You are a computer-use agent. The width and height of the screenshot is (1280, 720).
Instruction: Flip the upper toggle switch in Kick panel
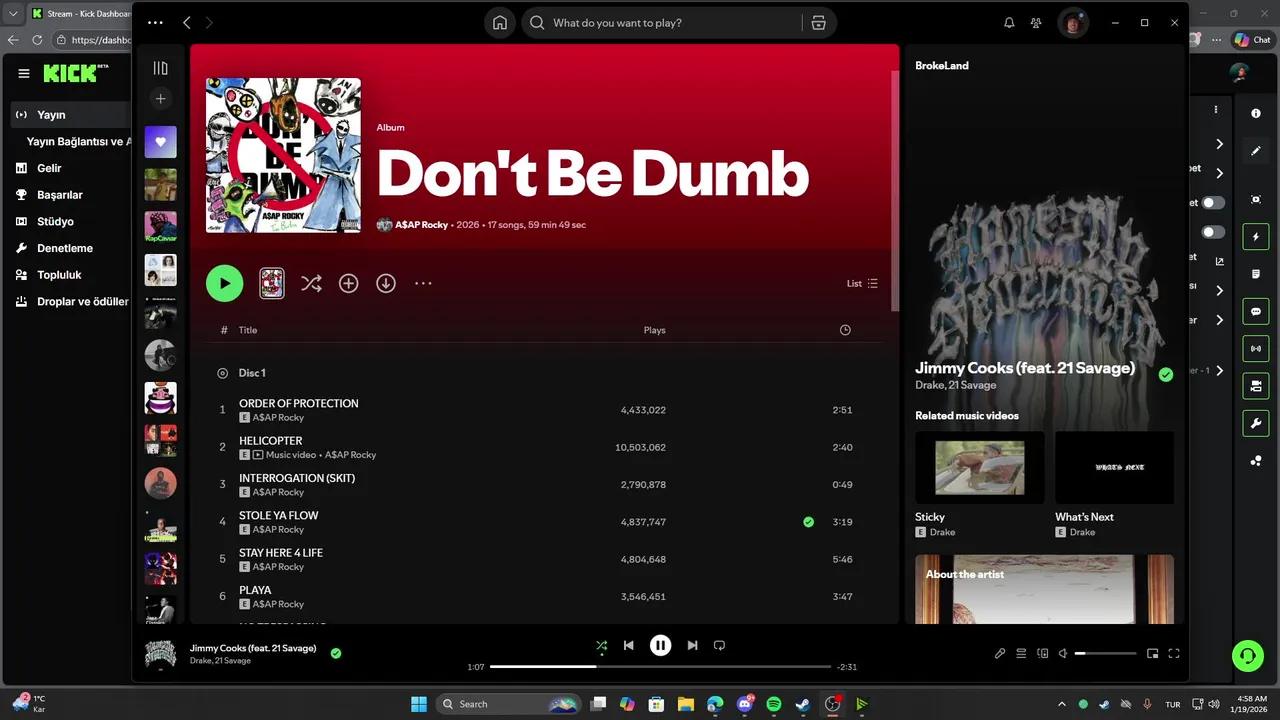point(1213,203)
